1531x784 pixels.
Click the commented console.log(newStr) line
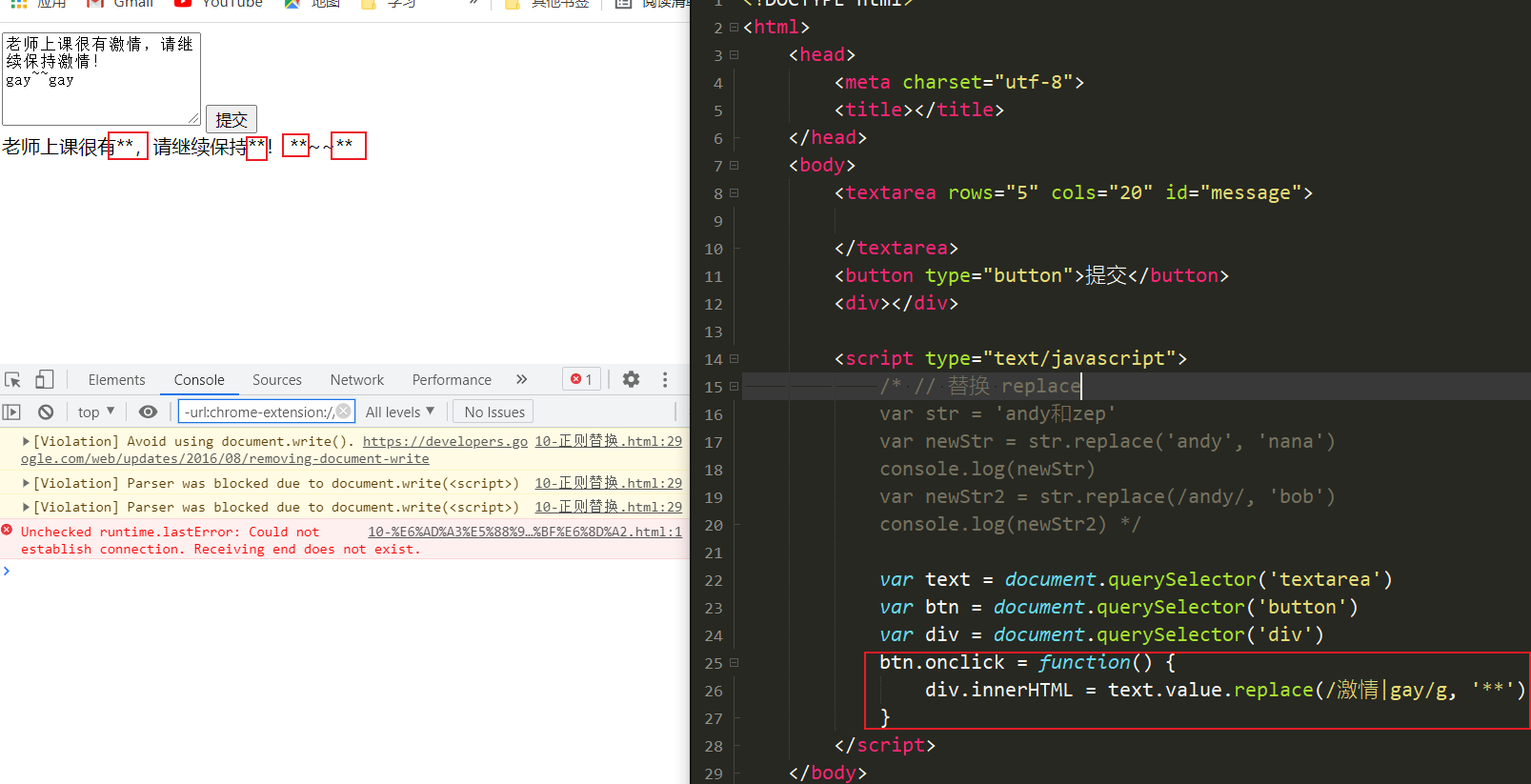coord(987,470)
